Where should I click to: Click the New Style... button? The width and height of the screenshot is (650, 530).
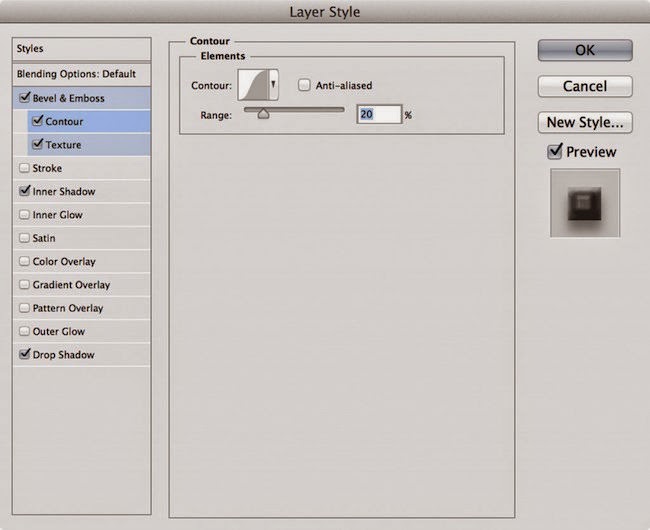coord(585,122)
